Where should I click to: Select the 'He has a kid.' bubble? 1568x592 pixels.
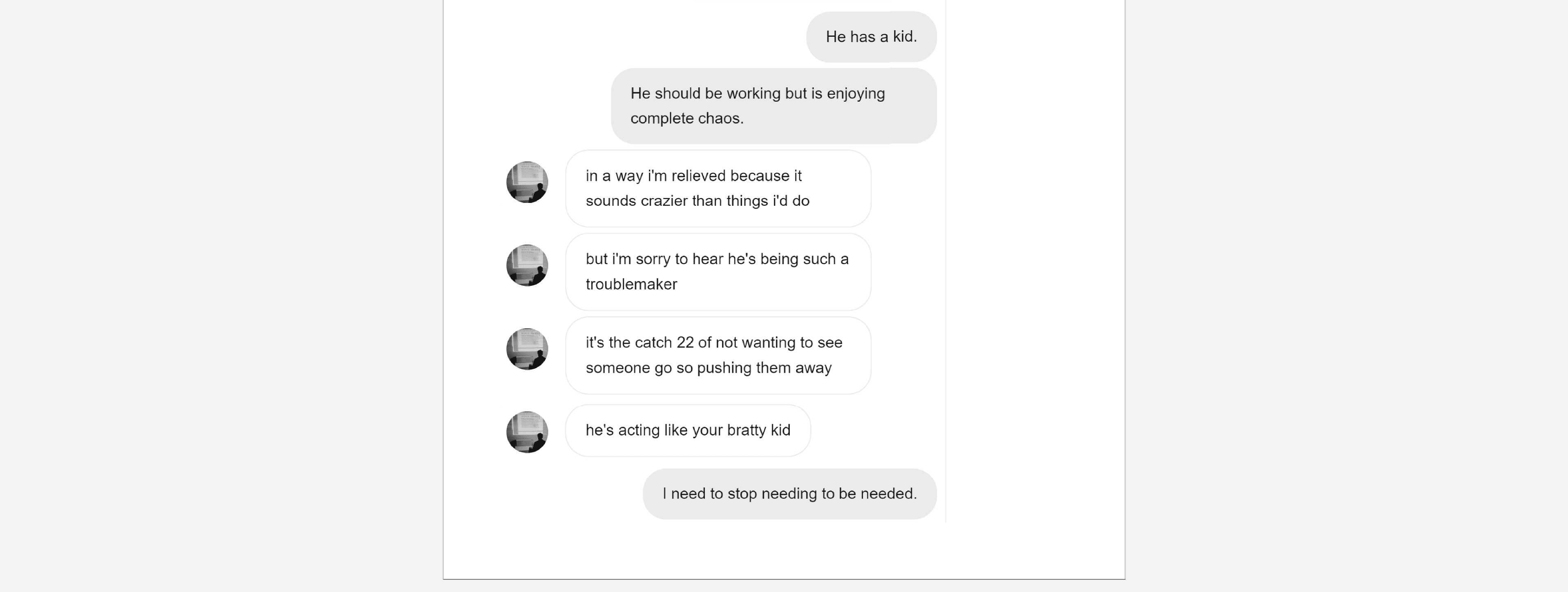coord(871,36)
